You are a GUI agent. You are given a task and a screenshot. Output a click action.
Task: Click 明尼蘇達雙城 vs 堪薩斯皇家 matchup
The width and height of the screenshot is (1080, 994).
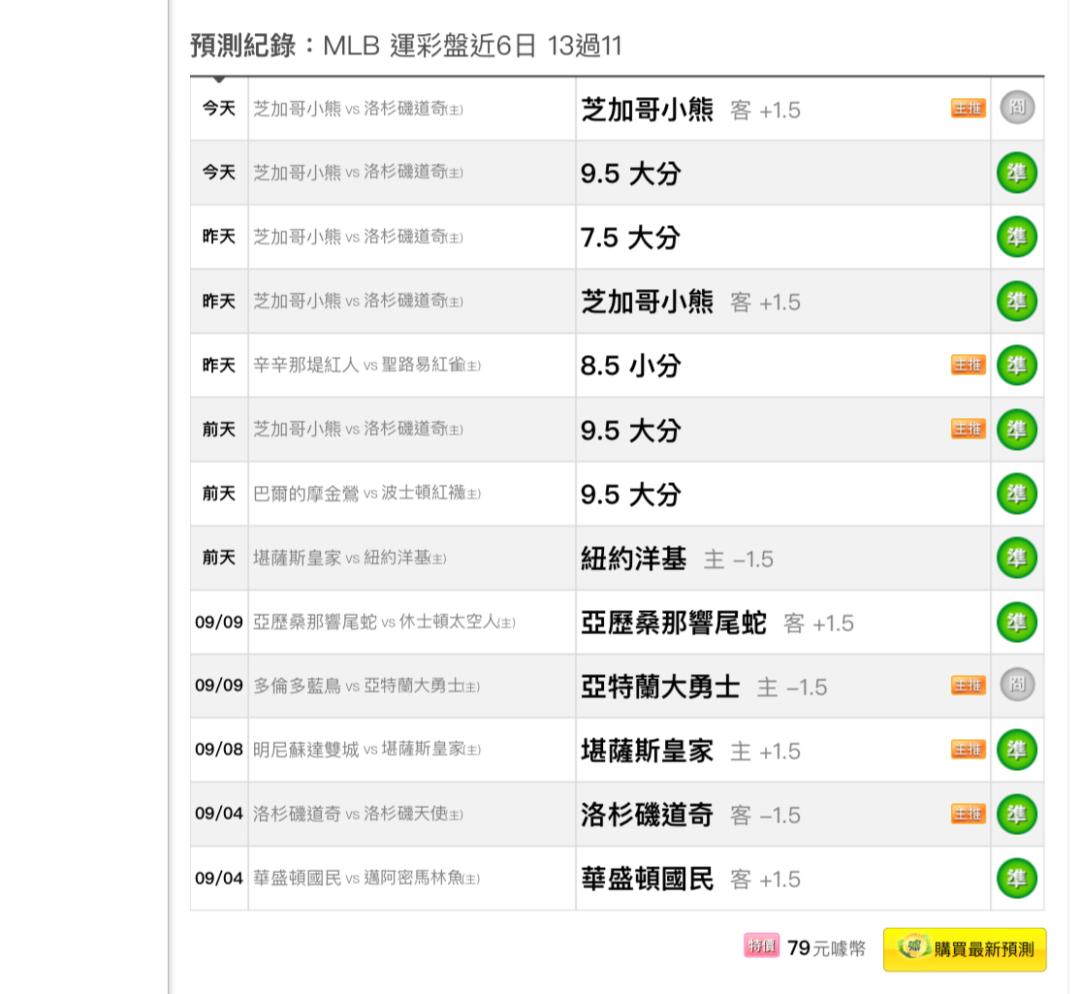tap(366, 749)
